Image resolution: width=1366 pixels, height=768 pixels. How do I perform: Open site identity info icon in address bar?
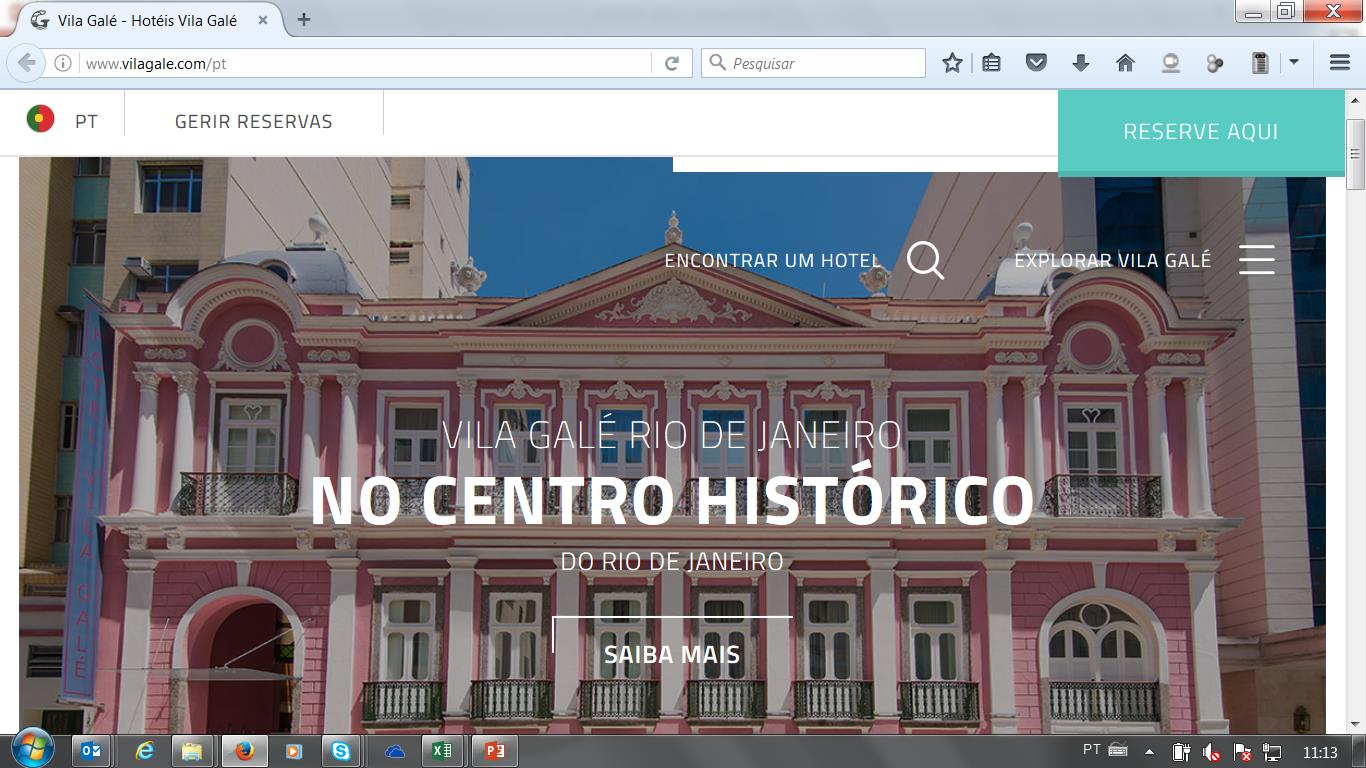[62, 63]
